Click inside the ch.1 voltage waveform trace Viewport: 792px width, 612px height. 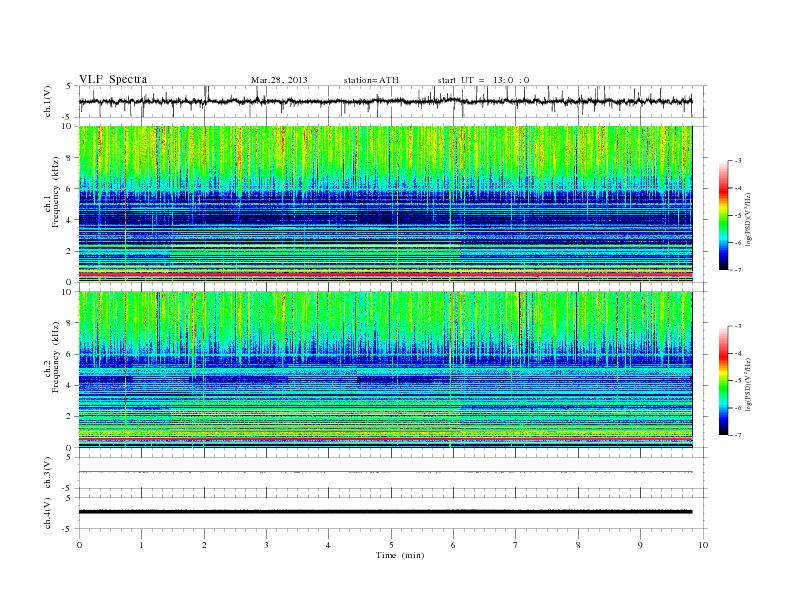tap(385, 101)
